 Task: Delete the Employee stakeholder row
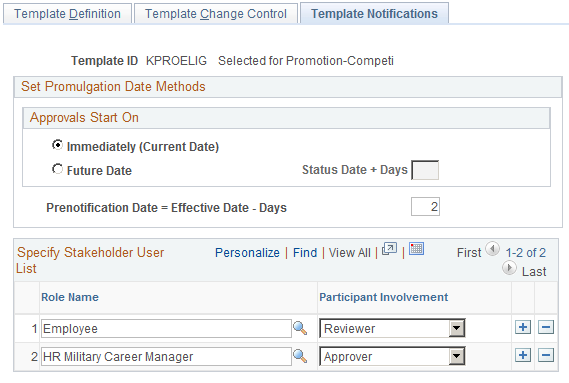coord(546,327)
